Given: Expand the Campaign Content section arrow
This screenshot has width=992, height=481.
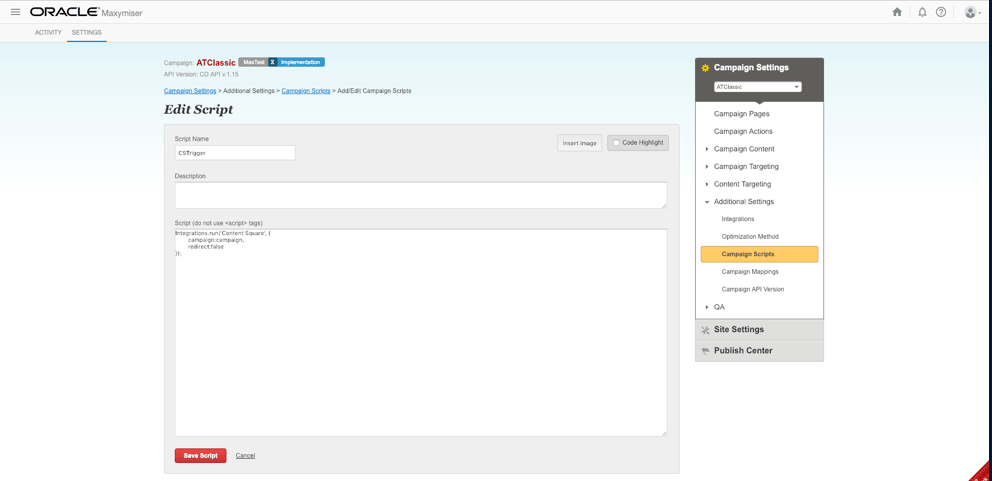Looking at the screenshot, I should point(707,149).
